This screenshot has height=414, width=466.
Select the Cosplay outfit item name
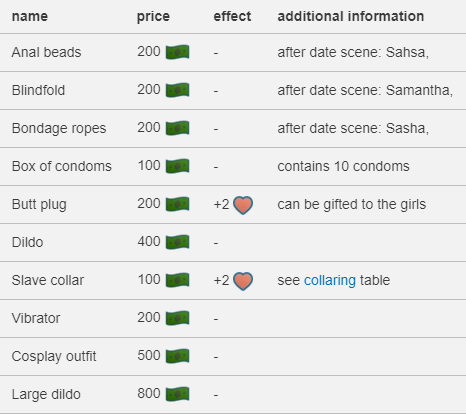tap(54, 356)
